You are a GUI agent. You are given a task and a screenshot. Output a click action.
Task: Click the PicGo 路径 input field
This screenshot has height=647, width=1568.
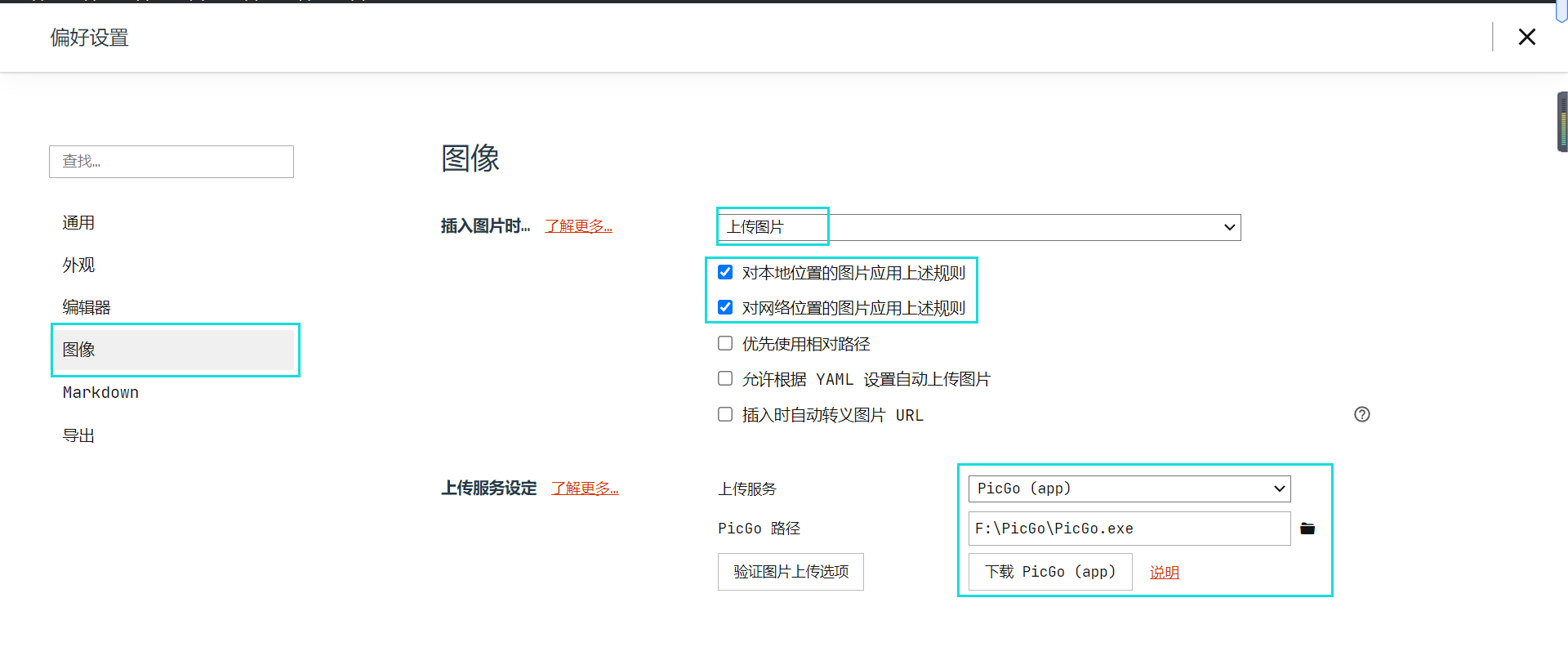(x=1129, y=529)
